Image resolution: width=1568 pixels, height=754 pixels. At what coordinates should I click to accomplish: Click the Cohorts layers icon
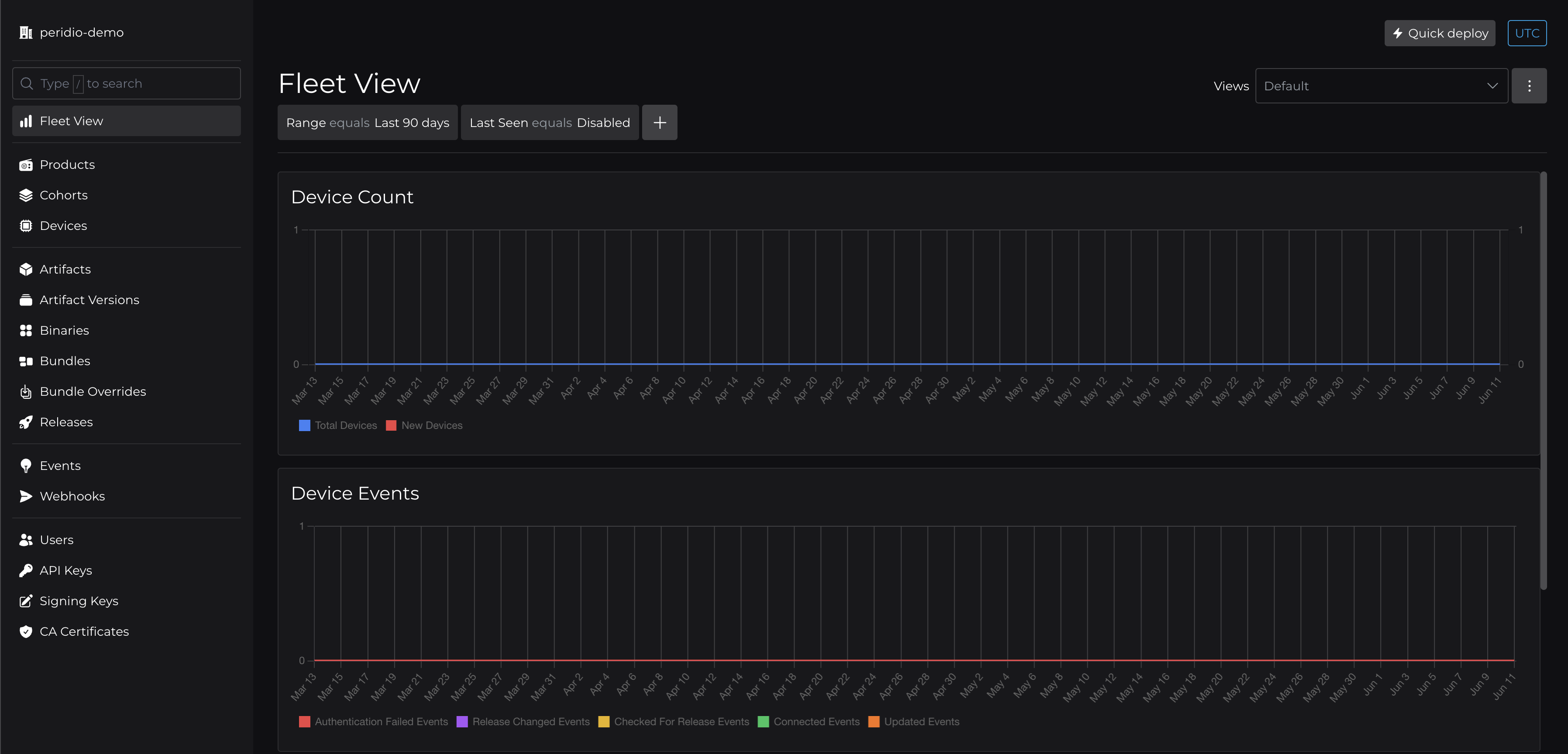[x=26, y=195]
